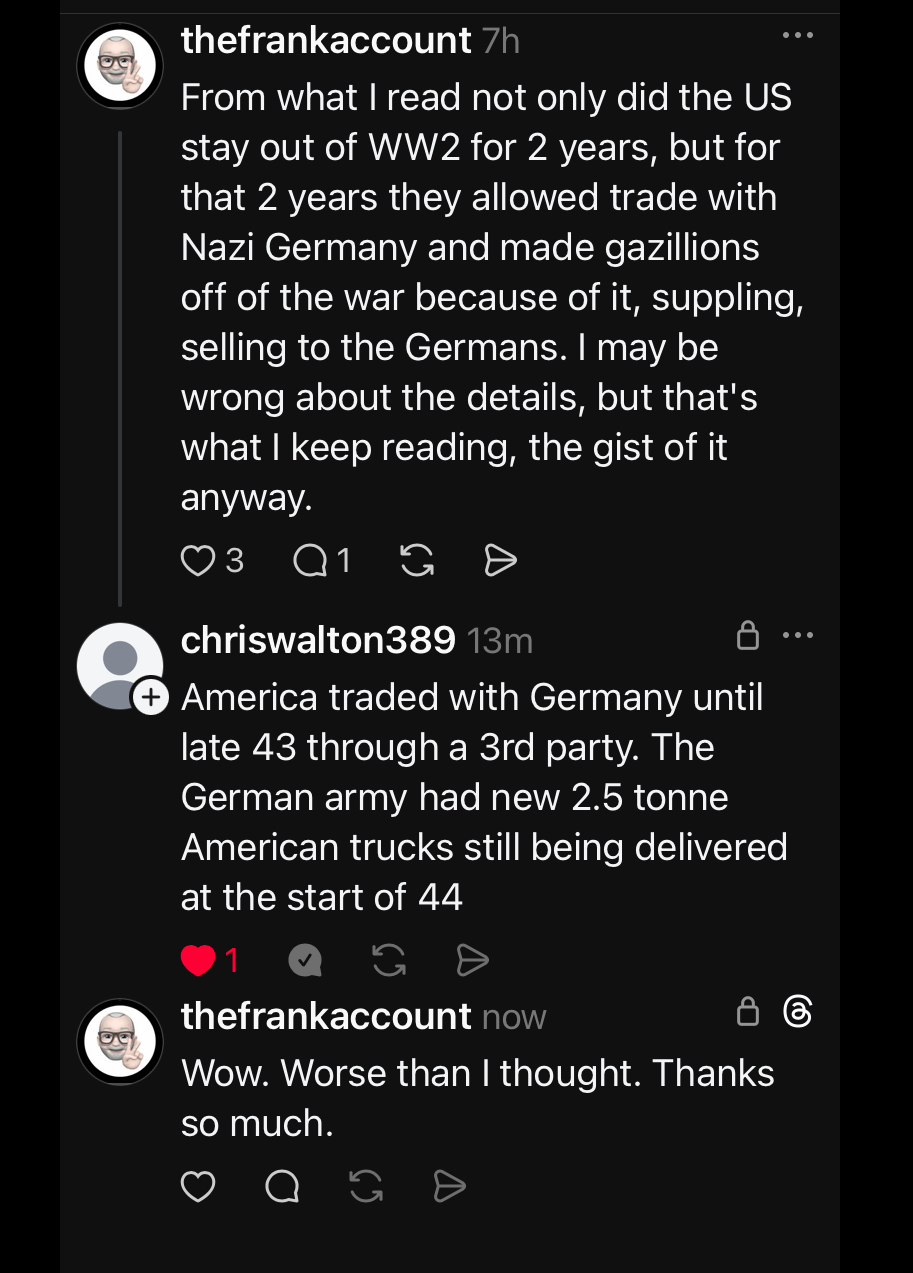The width and height of the screenshot is (913, 1273).
Task: Share the post about WW2 trade
Action: 500,561
